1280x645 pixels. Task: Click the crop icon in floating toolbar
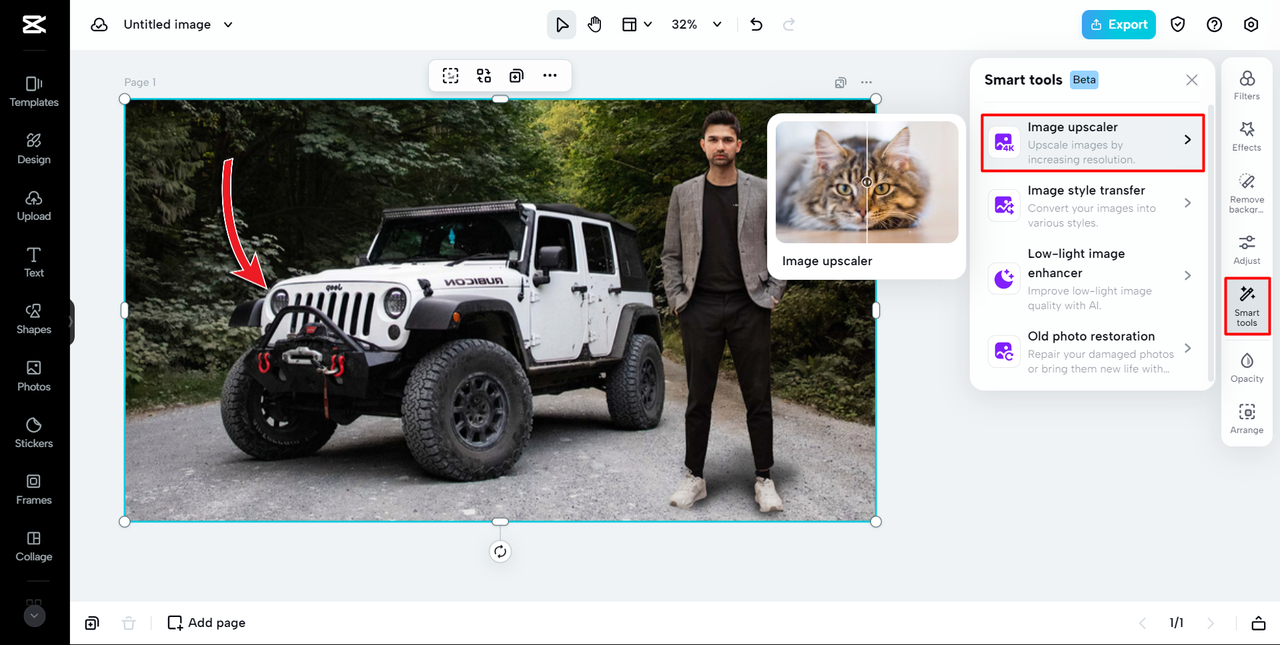coord(451,75)
